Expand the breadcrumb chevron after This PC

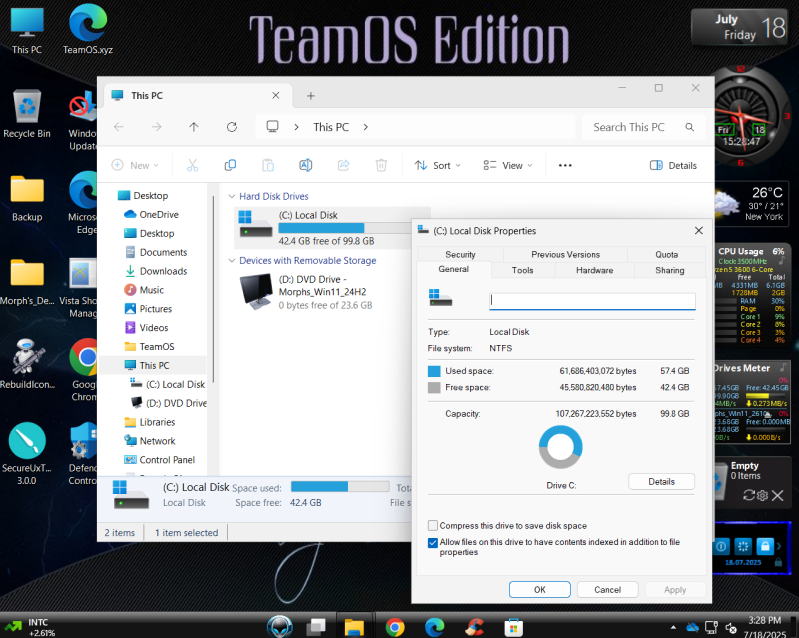point(365,127)
